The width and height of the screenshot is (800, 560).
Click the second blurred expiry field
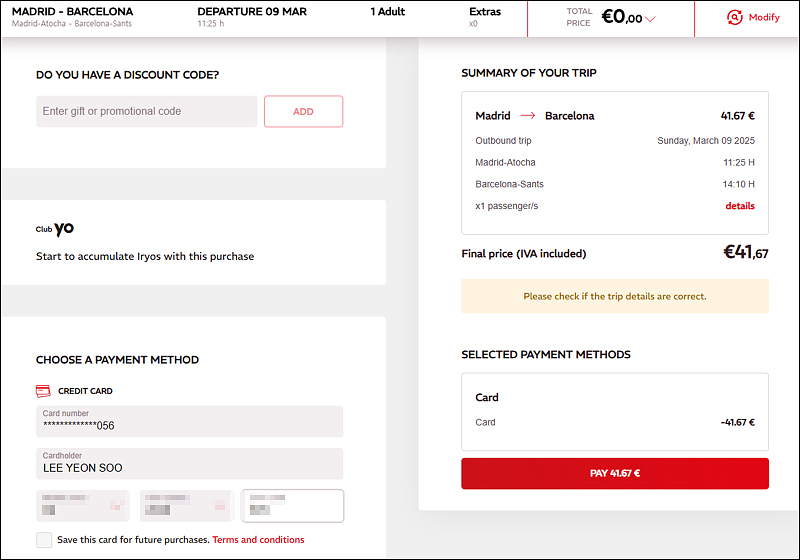[x=186, y=505]
